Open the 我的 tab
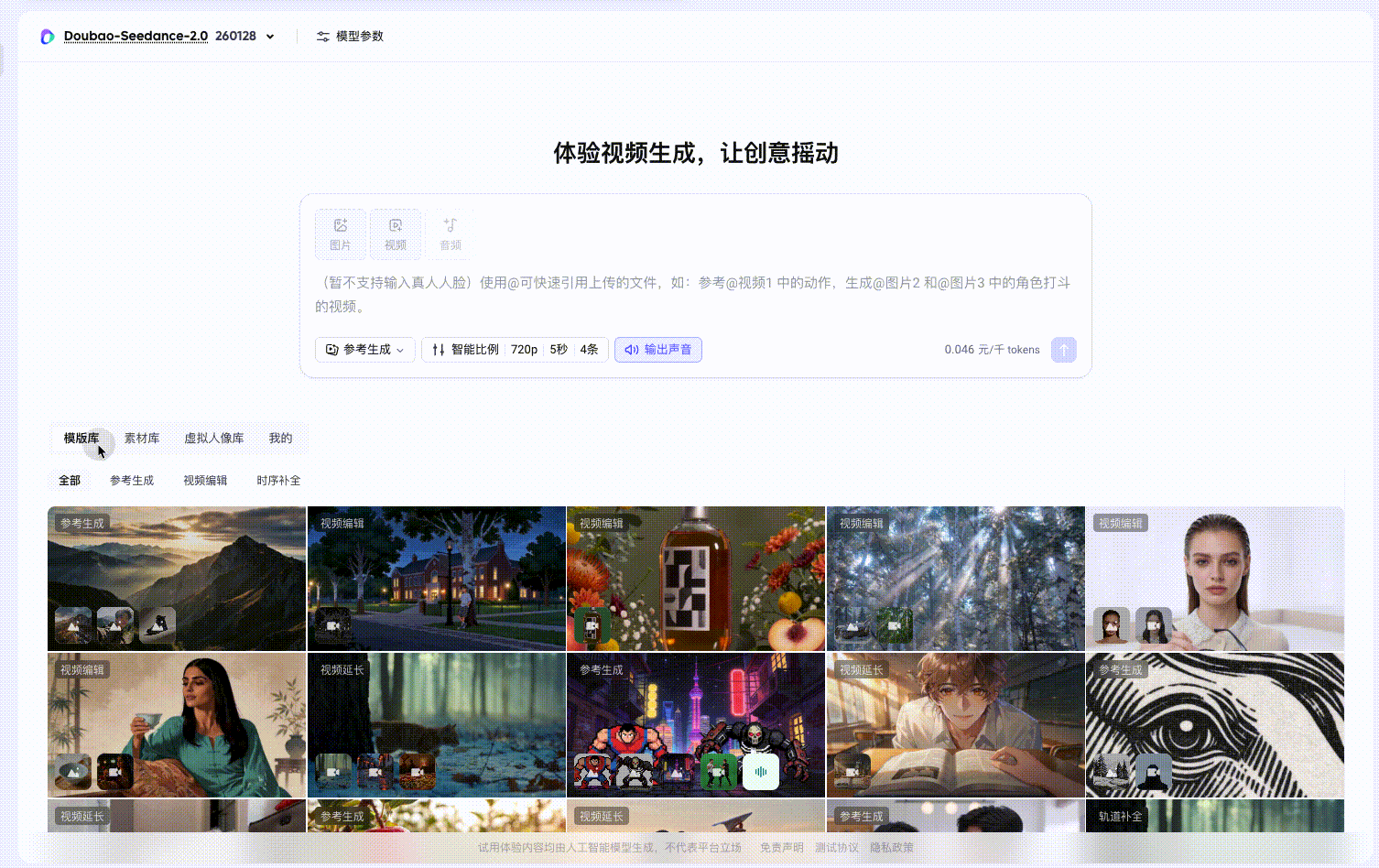The height and width of the screenshot is (868, 1379). click(x=281, y=439)
